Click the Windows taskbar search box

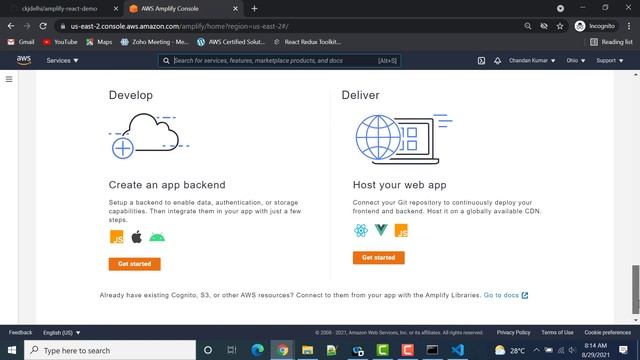[x=110, y=350]
